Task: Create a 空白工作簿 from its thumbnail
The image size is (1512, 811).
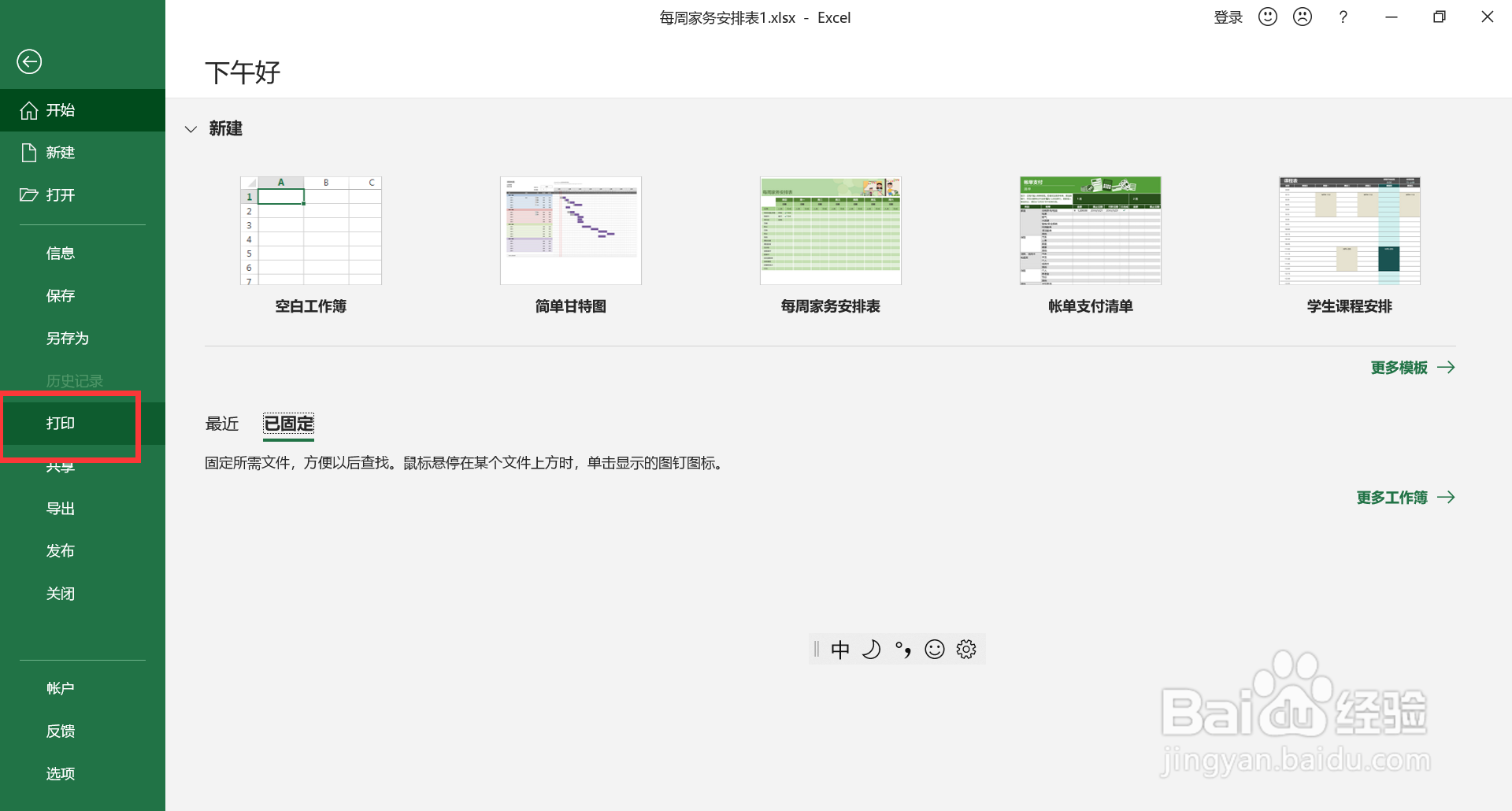Action: pyautogui.click(x=311, y=231)
